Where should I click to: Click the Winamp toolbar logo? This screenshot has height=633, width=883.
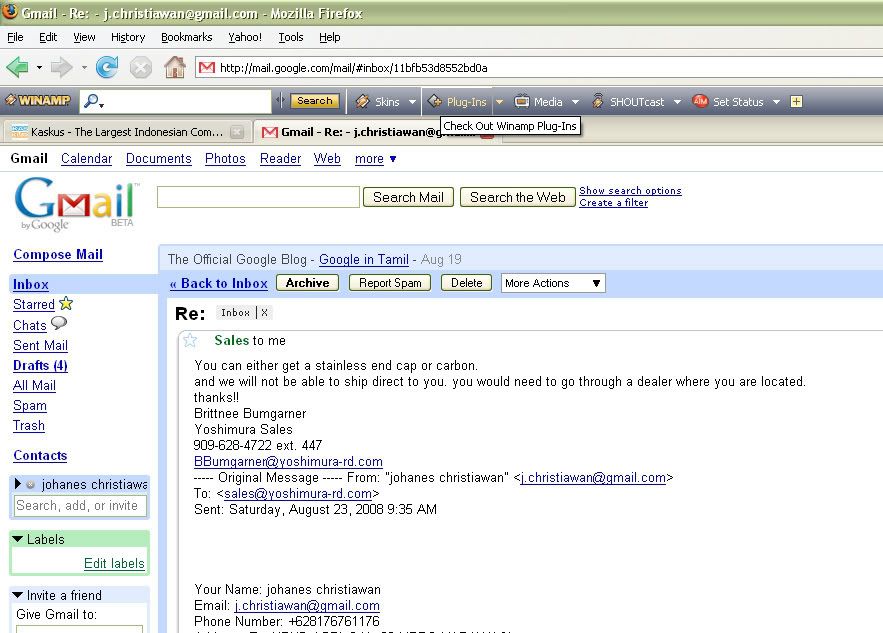pos(38,101)
